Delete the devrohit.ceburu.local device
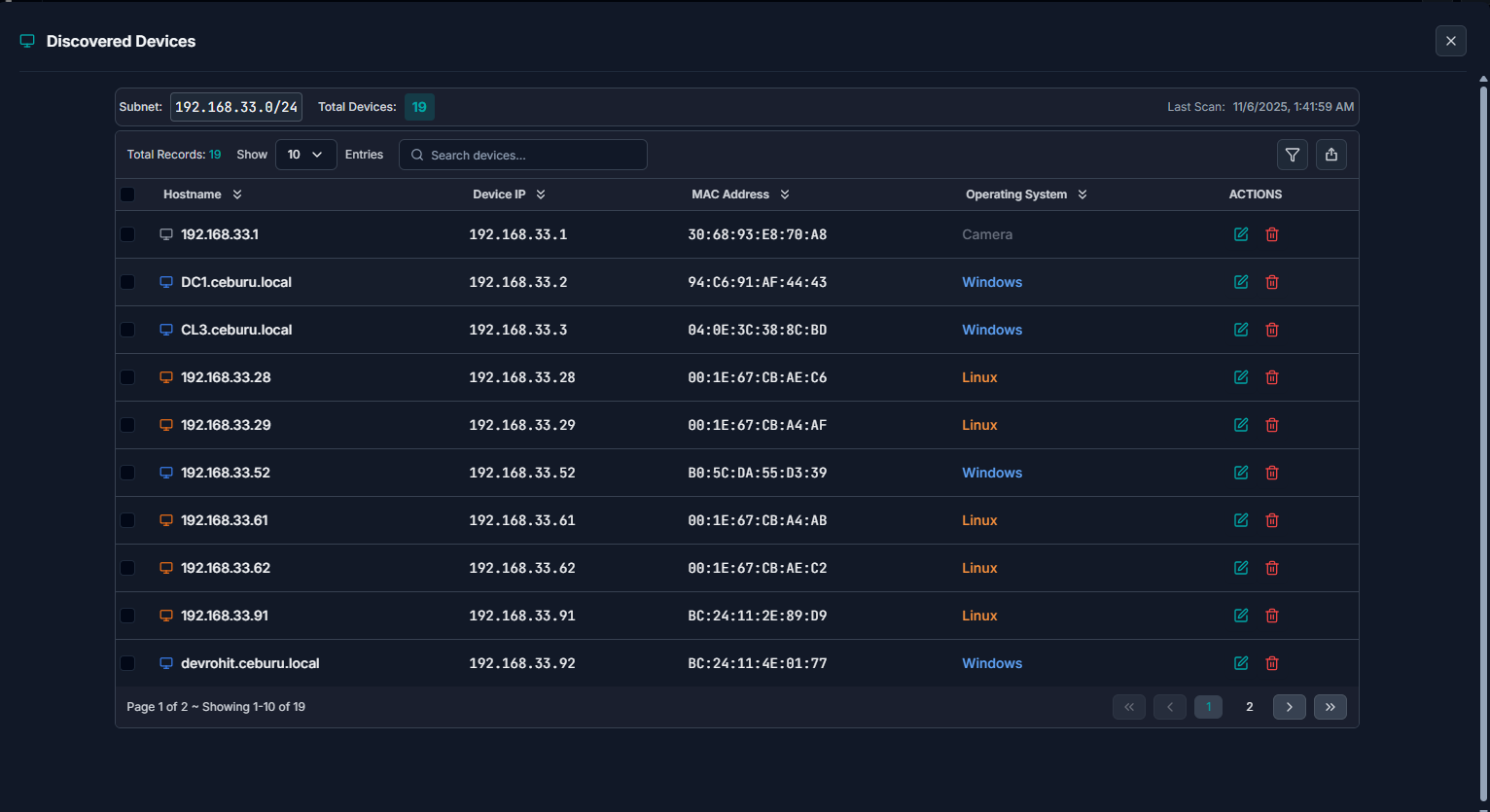 point(1272,663)
